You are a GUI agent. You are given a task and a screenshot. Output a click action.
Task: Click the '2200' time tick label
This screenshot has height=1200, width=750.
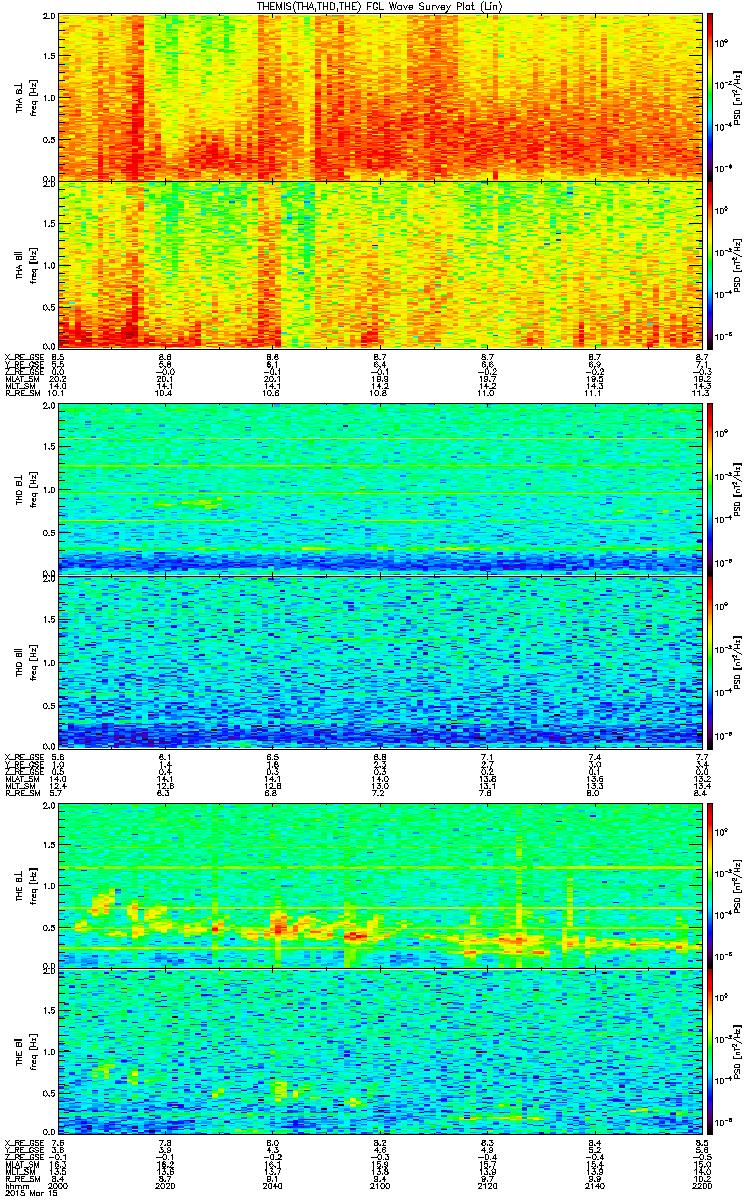coord(700,1185)
